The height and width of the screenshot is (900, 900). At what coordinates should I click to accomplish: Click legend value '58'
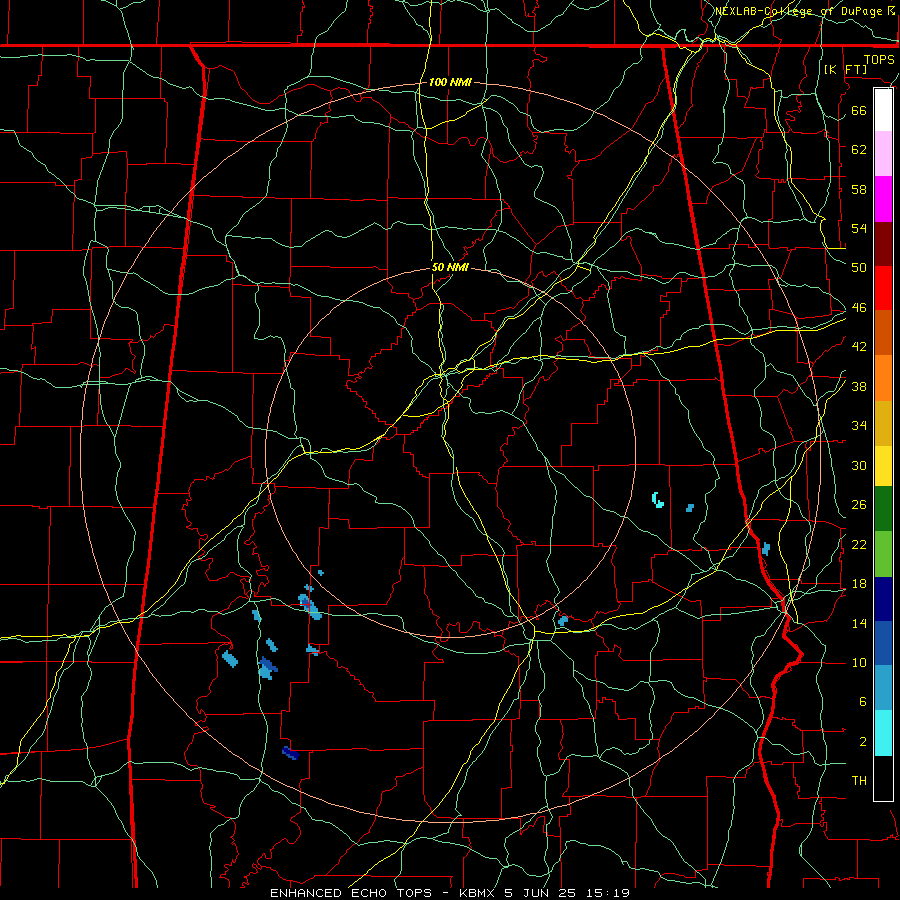pyautogui.click(x=859, y=189)
